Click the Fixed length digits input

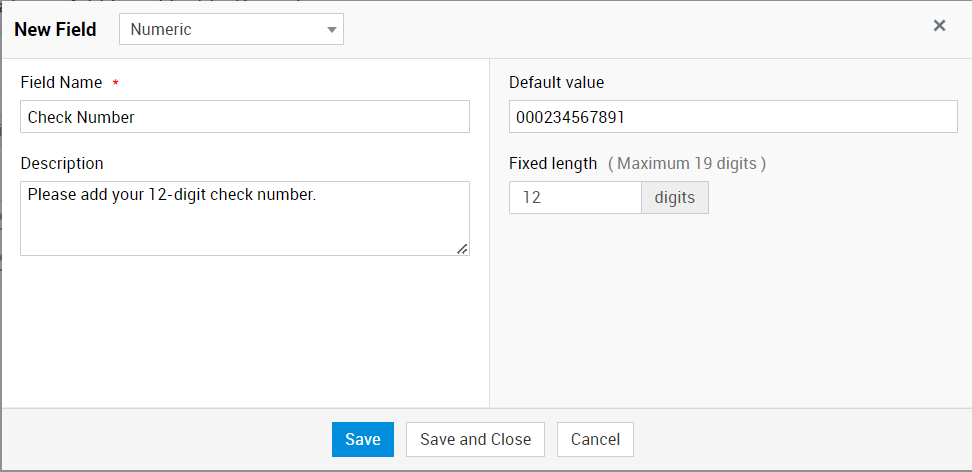[x=575, y=198]
